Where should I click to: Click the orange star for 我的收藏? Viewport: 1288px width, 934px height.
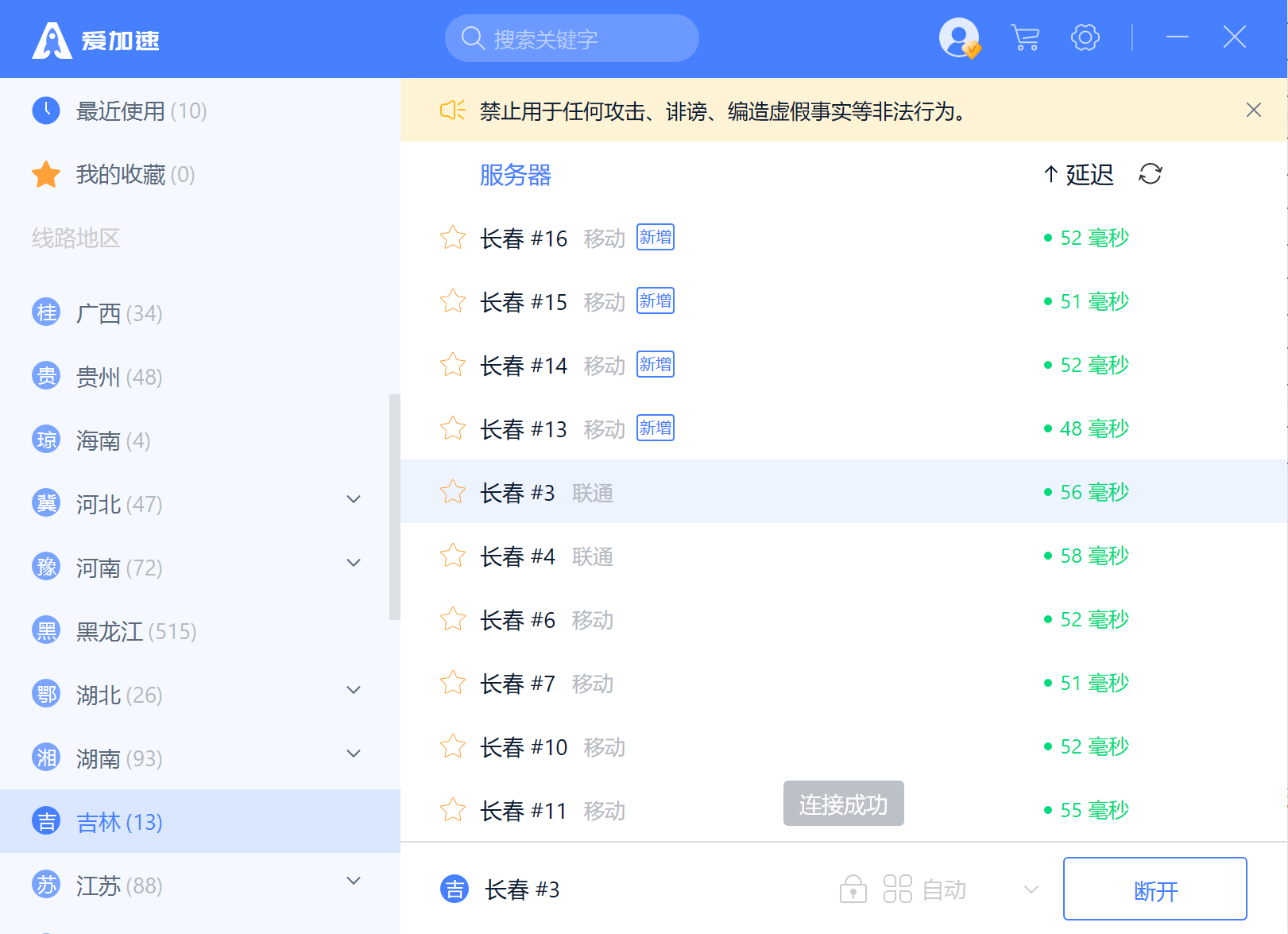(46, 174)
